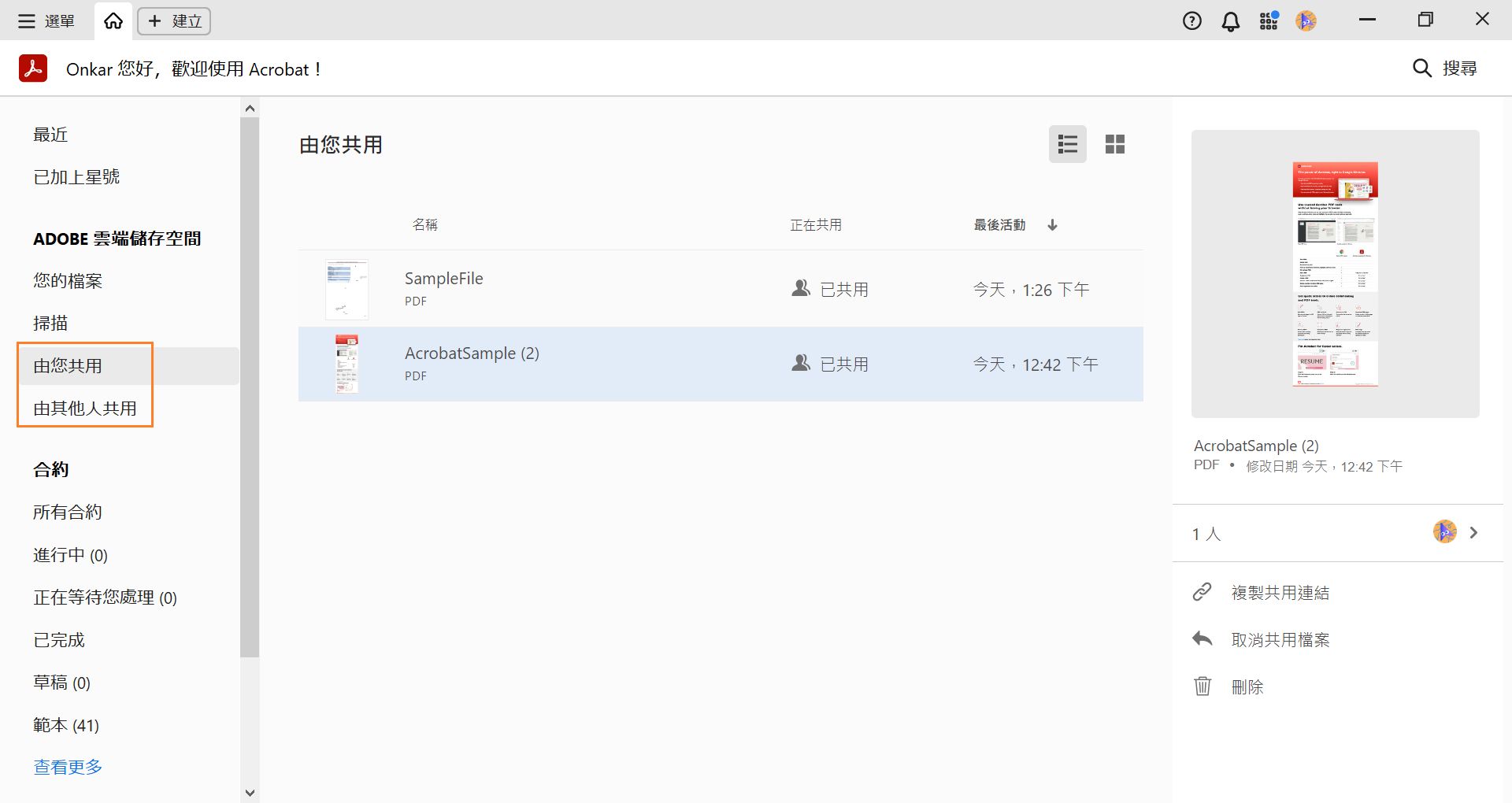Sort by 正在共用 column header
The image size is (1512, 803).
(x=816, y=225)
